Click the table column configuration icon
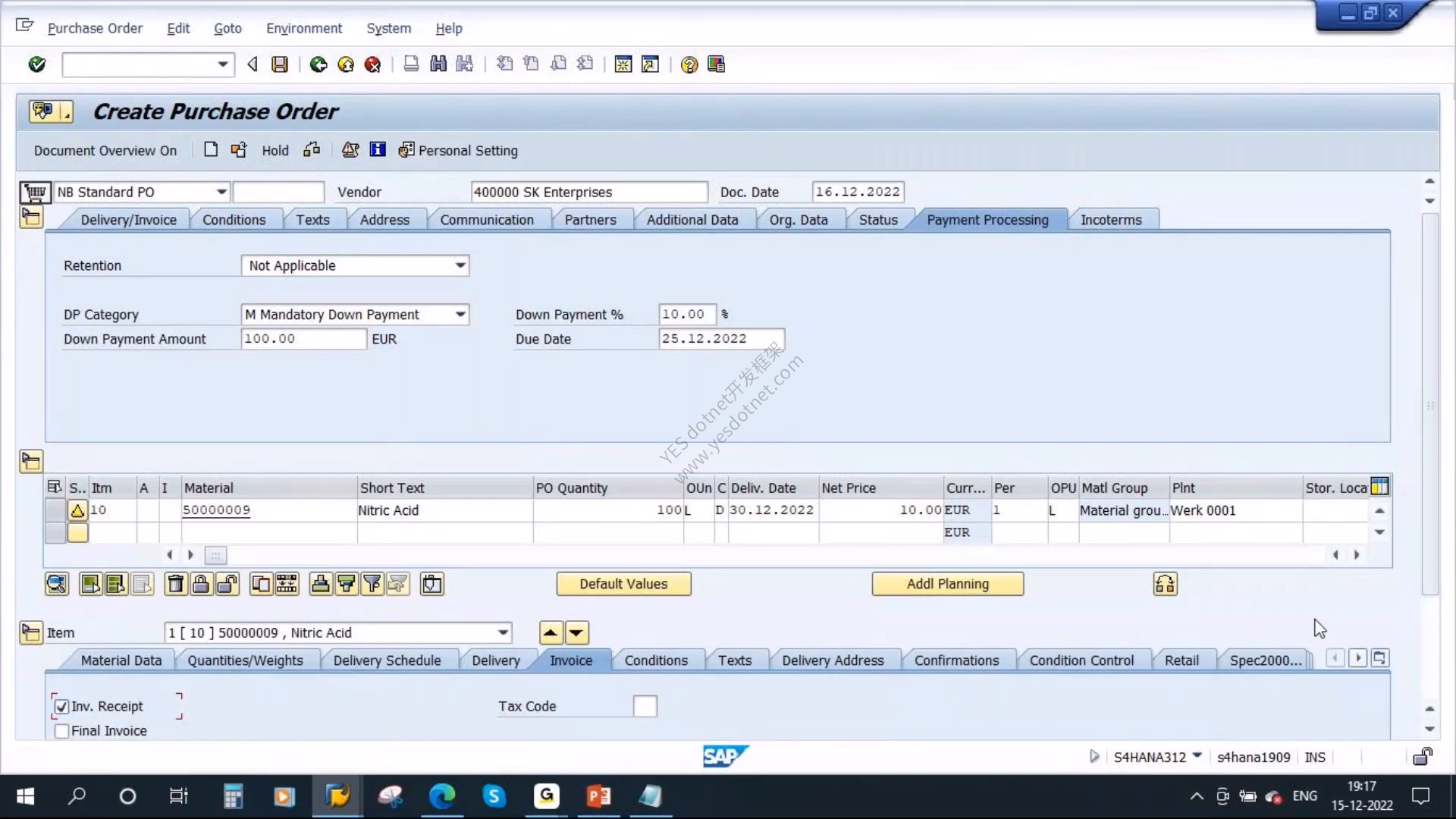1456x819 pixels. click(x=1379, y=487)
